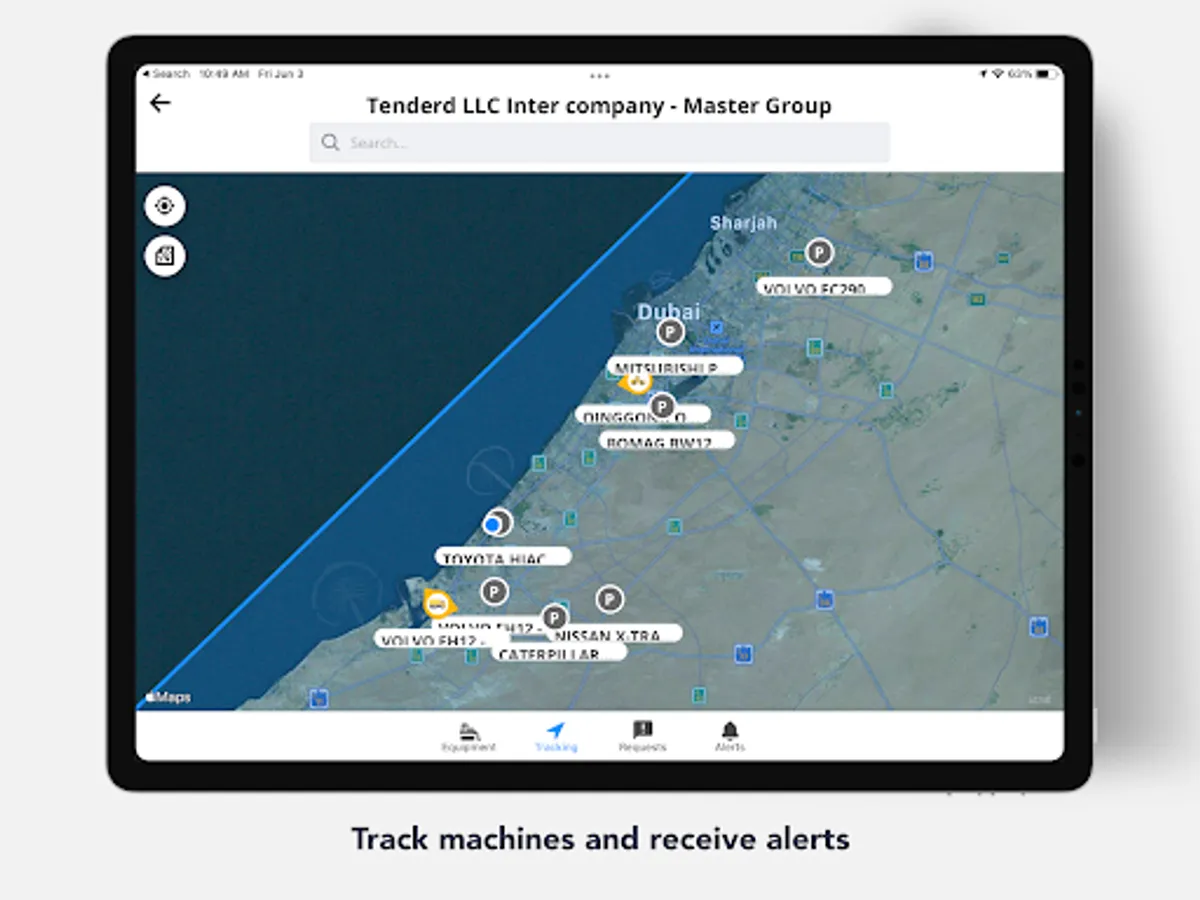Center map with the locate target button
Viewport: 1200px width, 900px height.
(165, 206)
